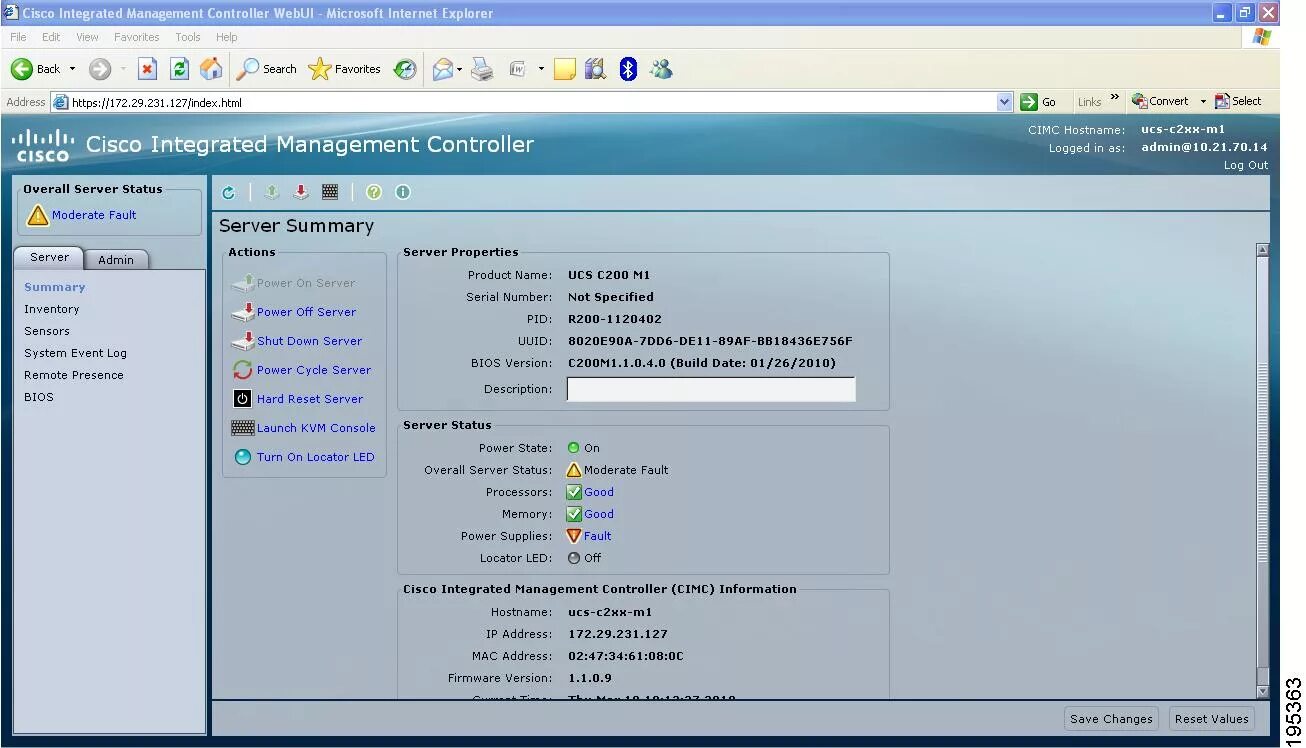Open Inventory in the Server navigation
The image size is (1306, 748).
(52, 309)
